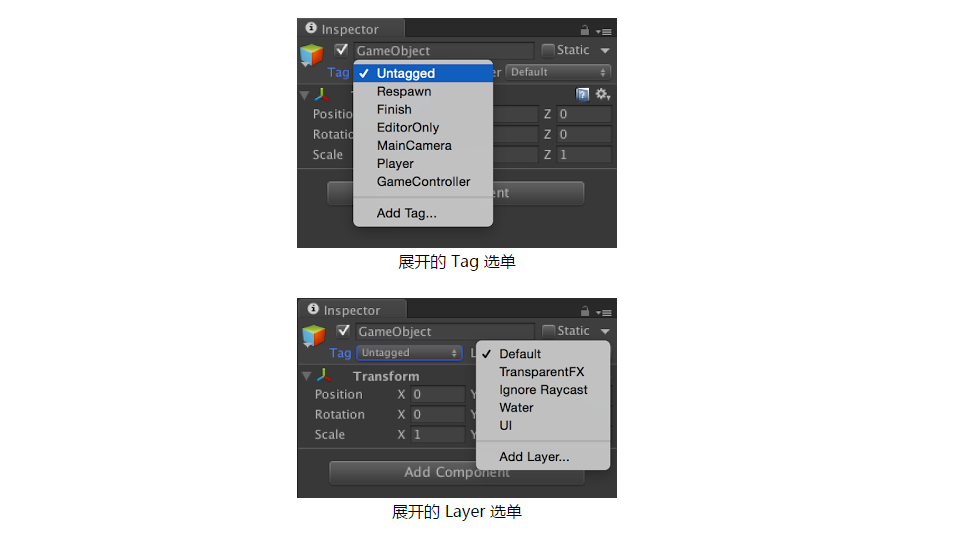963x540 pixels.
Task: Open the help book icon on Transform
Action: (582, 94)
